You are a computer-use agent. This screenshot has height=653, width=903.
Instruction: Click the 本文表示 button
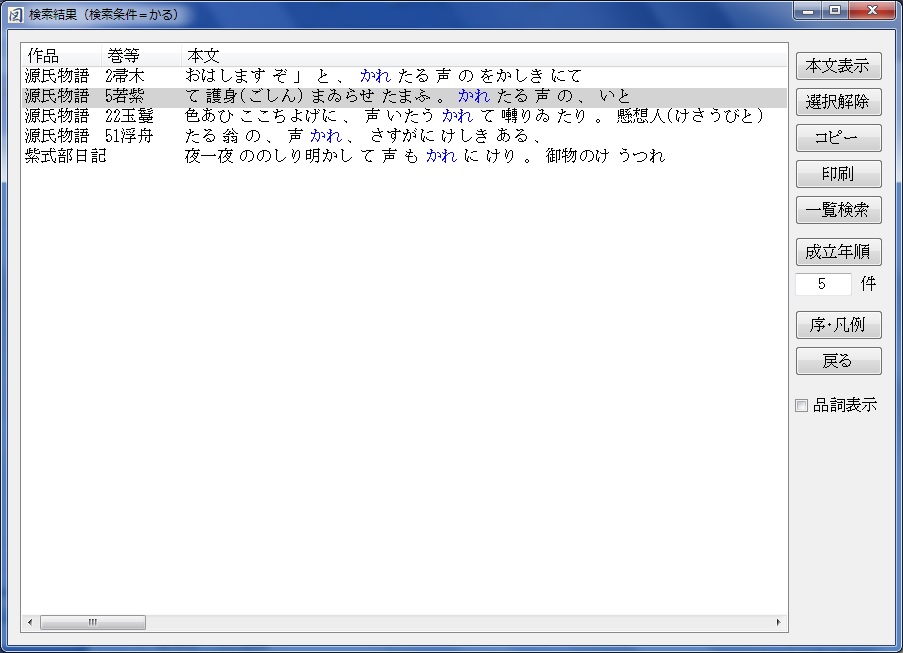click(838, 66)
